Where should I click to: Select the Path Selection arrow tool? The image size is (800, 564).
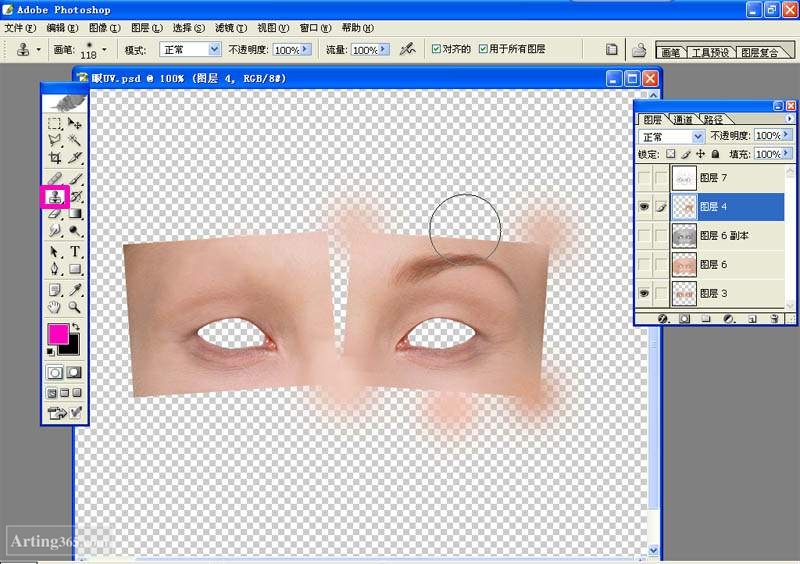(55, 252)
